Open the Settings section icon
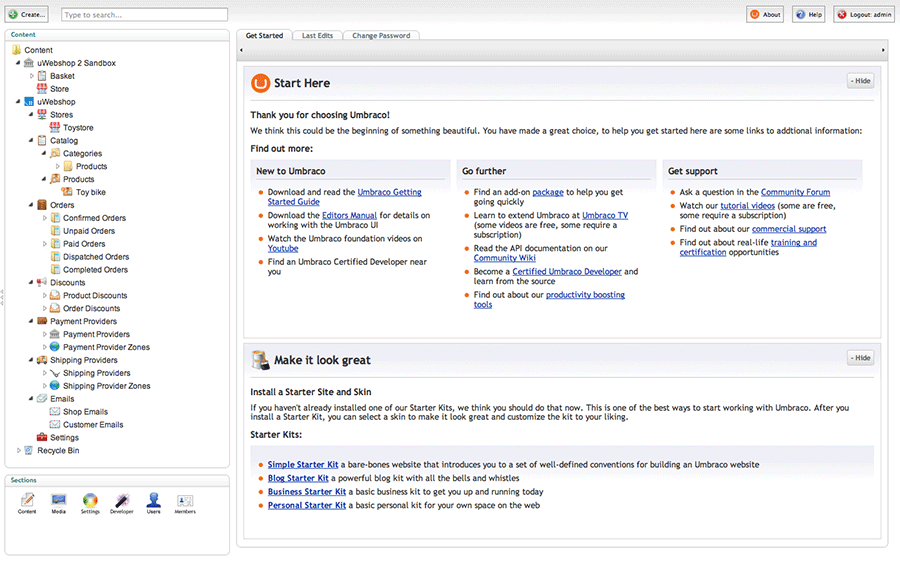Viewport: 900px width, 565px height. tap(90, 501)
